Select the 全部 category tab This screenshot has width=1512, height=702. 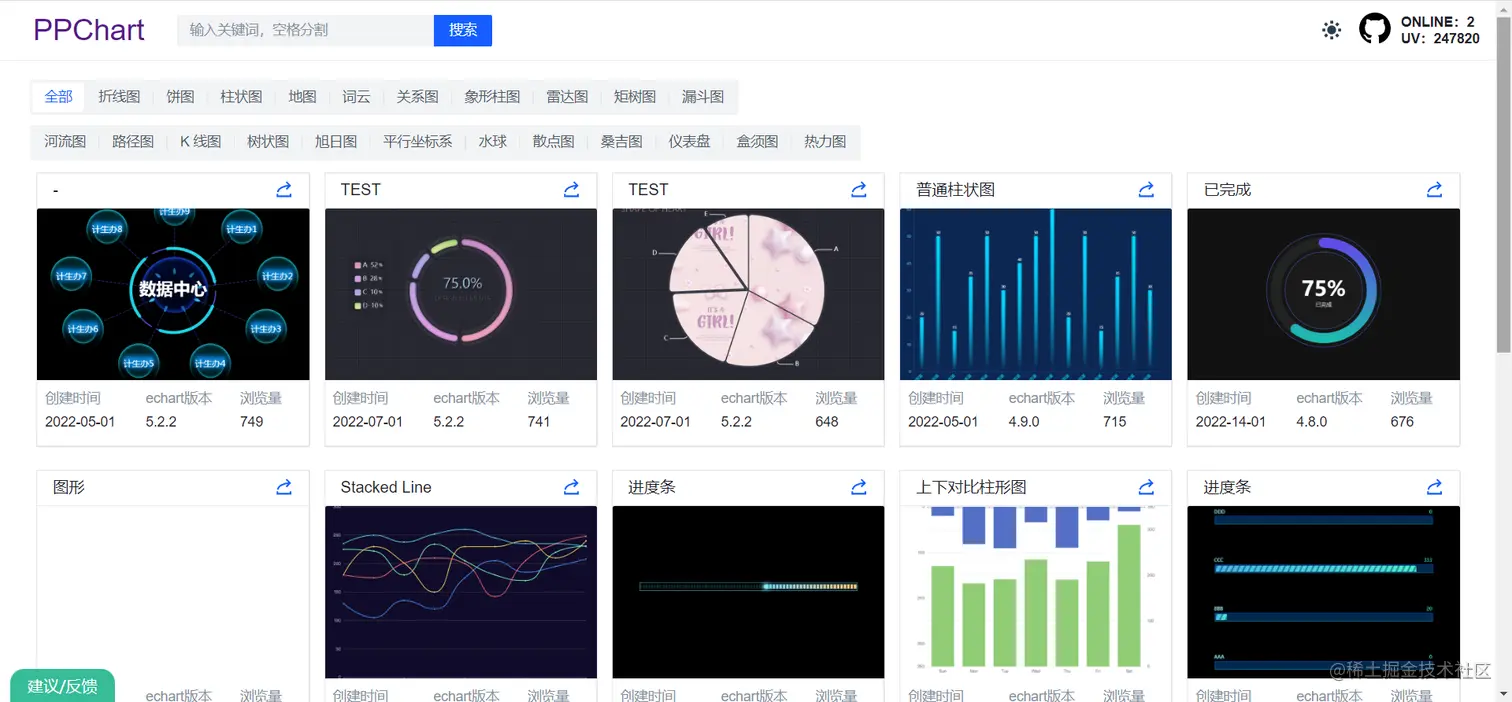click(x=59, y=97)
